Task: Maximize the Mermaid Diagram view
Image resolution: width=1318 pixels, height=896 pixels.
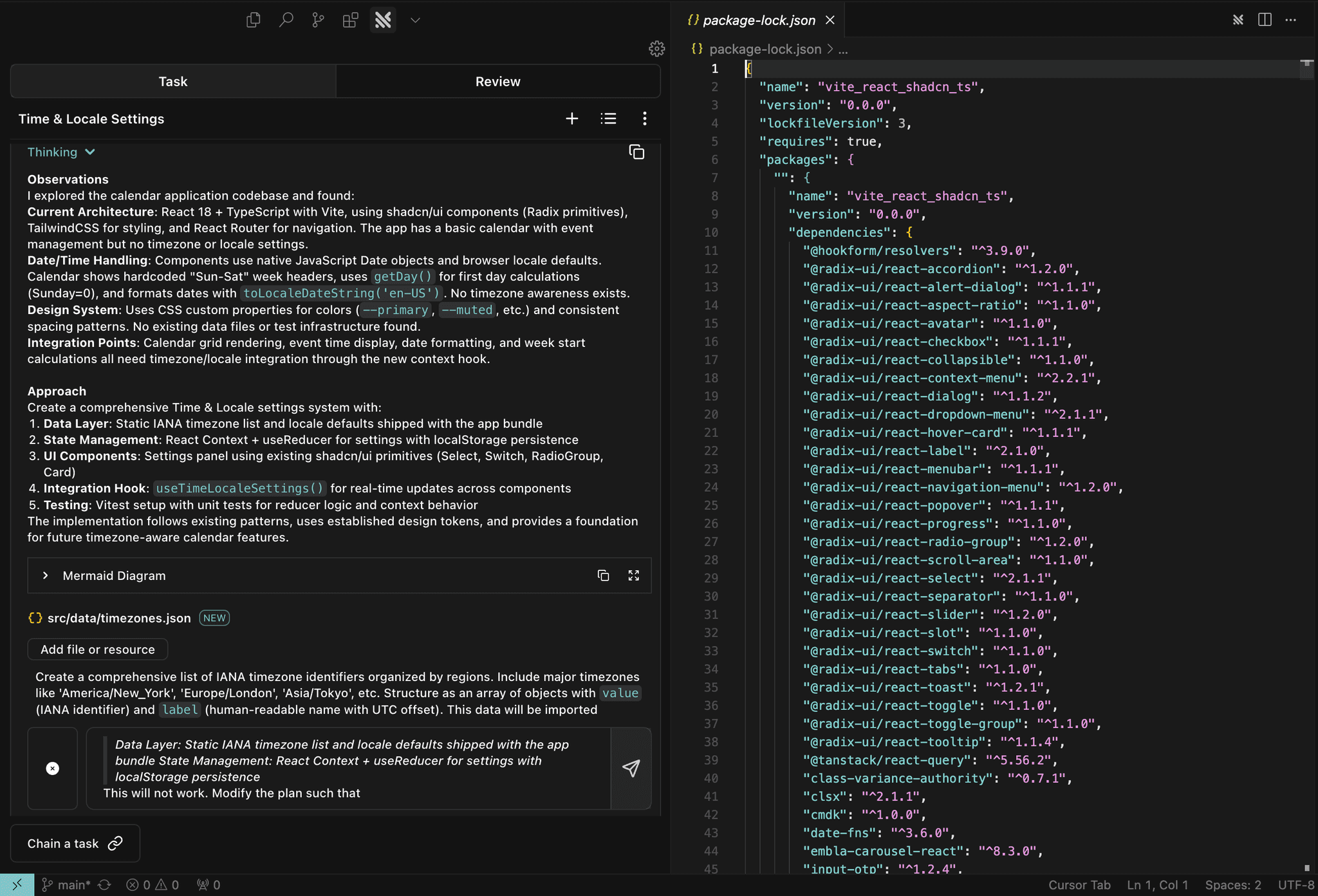Action: (x=633, y=575)
